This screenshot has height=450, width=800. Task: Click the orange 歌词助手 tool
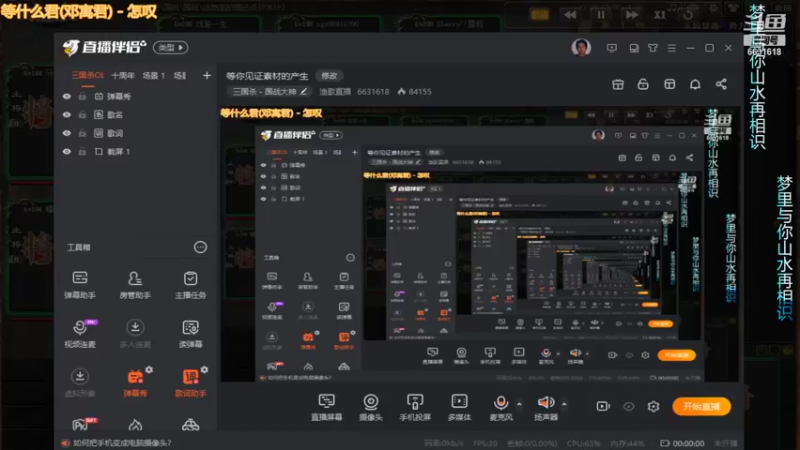(x=190, y=383)
